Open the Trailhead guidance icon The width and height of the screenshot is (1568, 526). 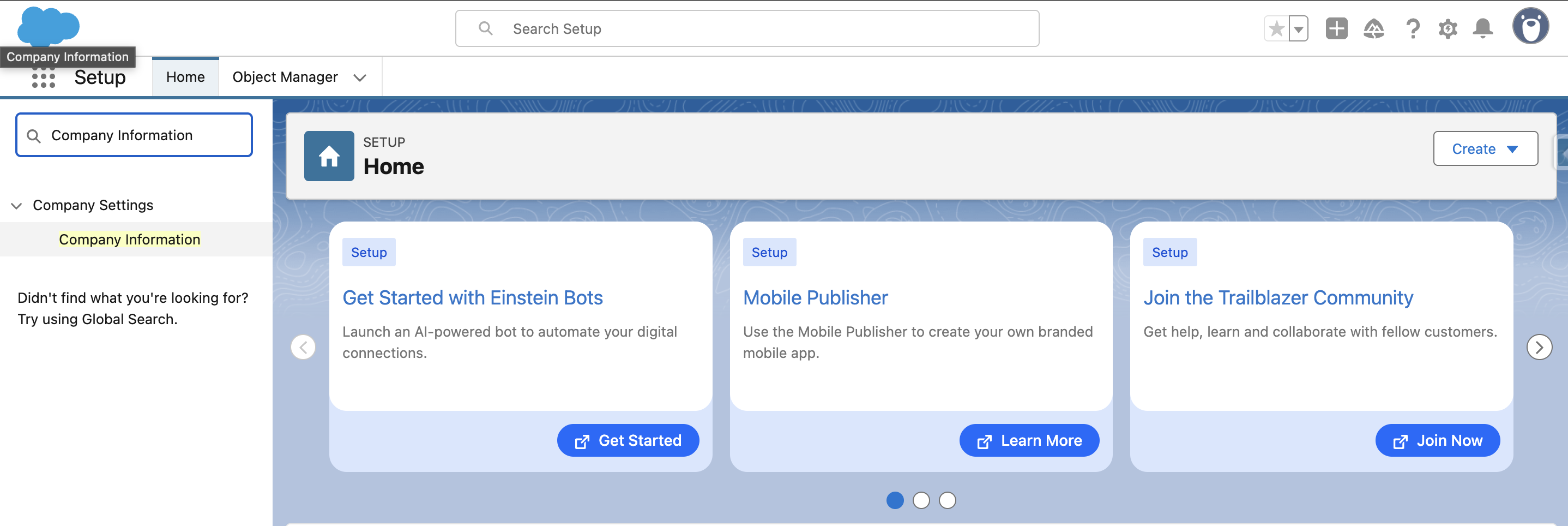point(1373,29)
